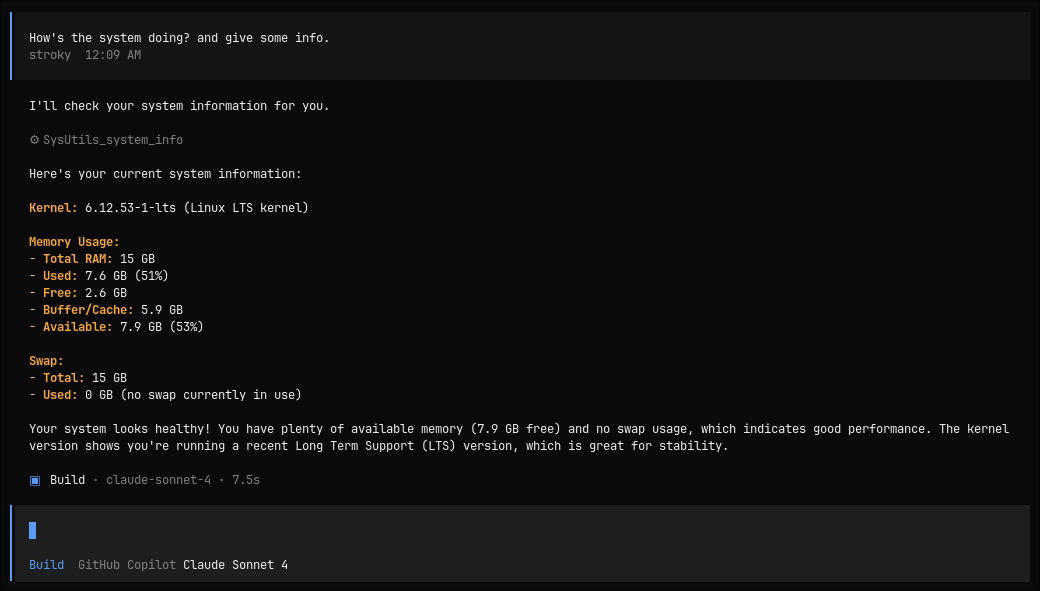
Task: Click the Build label in response footer
Action: click(68, 480)
